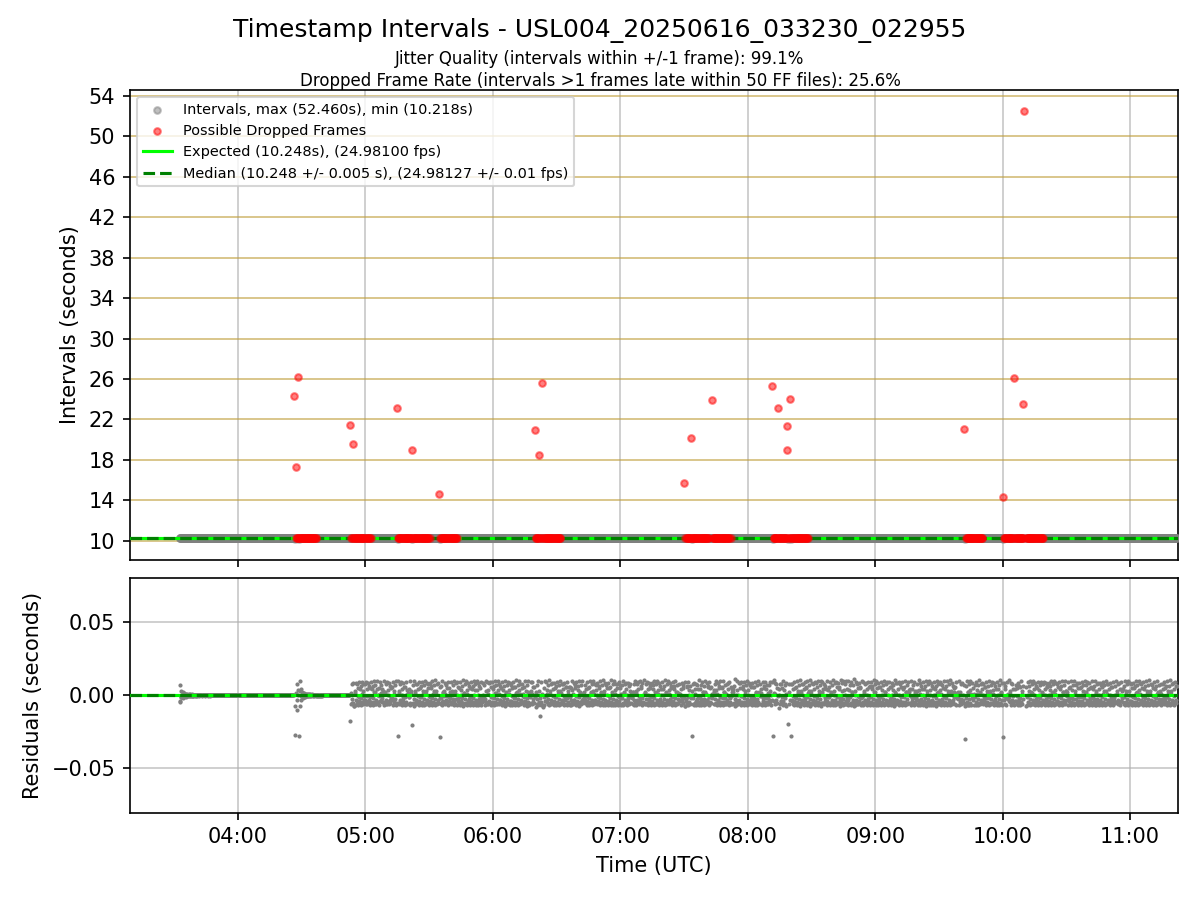1200x900 pixels.
Task: Click the red outlier point near 52 seconds
Action: [1024, 111]
